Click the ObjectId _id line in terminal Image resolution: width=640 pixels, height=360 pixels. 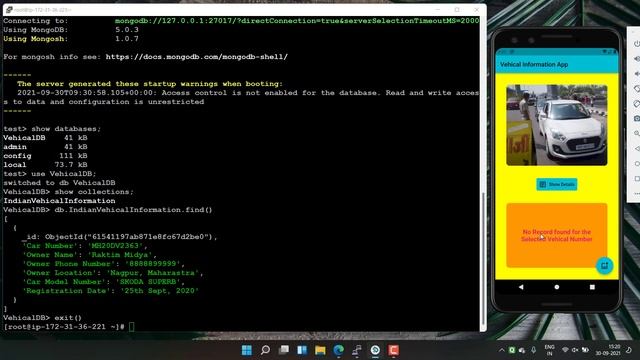(x=120, y=237)
